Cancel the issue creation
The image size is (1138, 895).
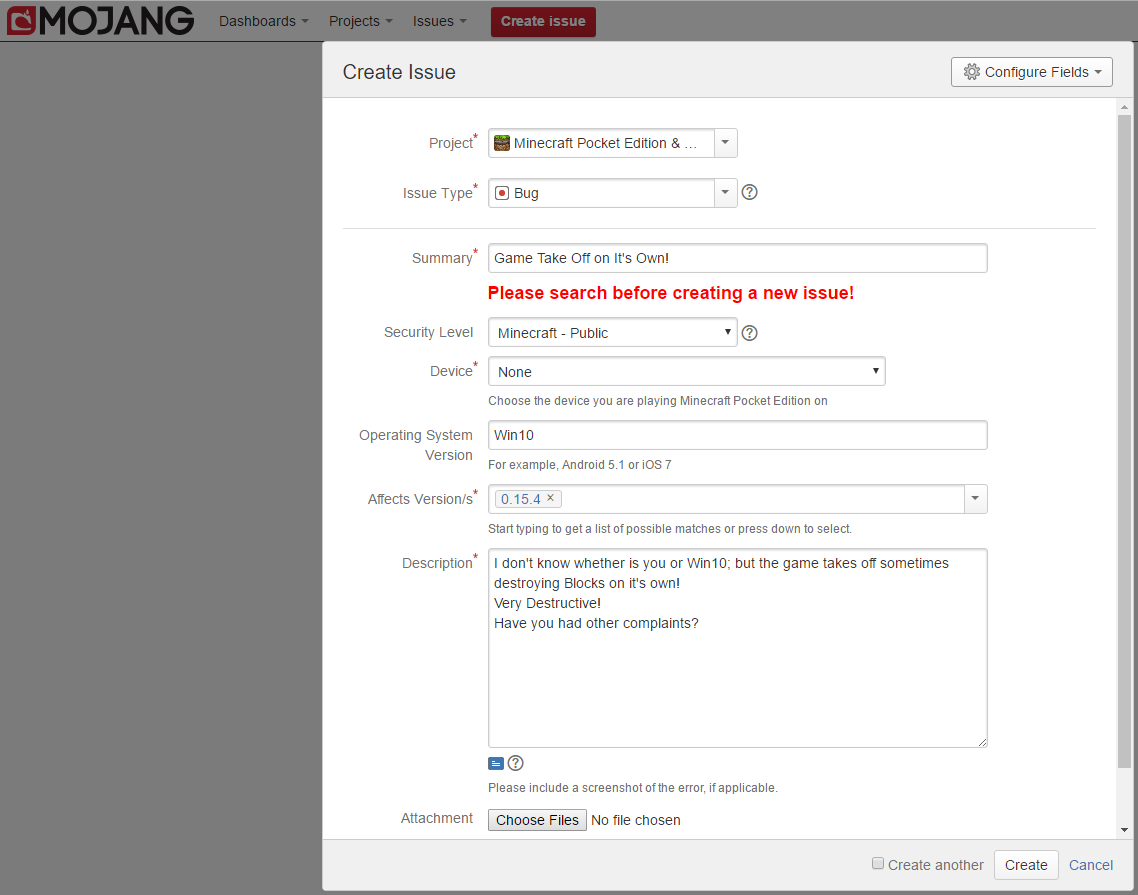1090,865
